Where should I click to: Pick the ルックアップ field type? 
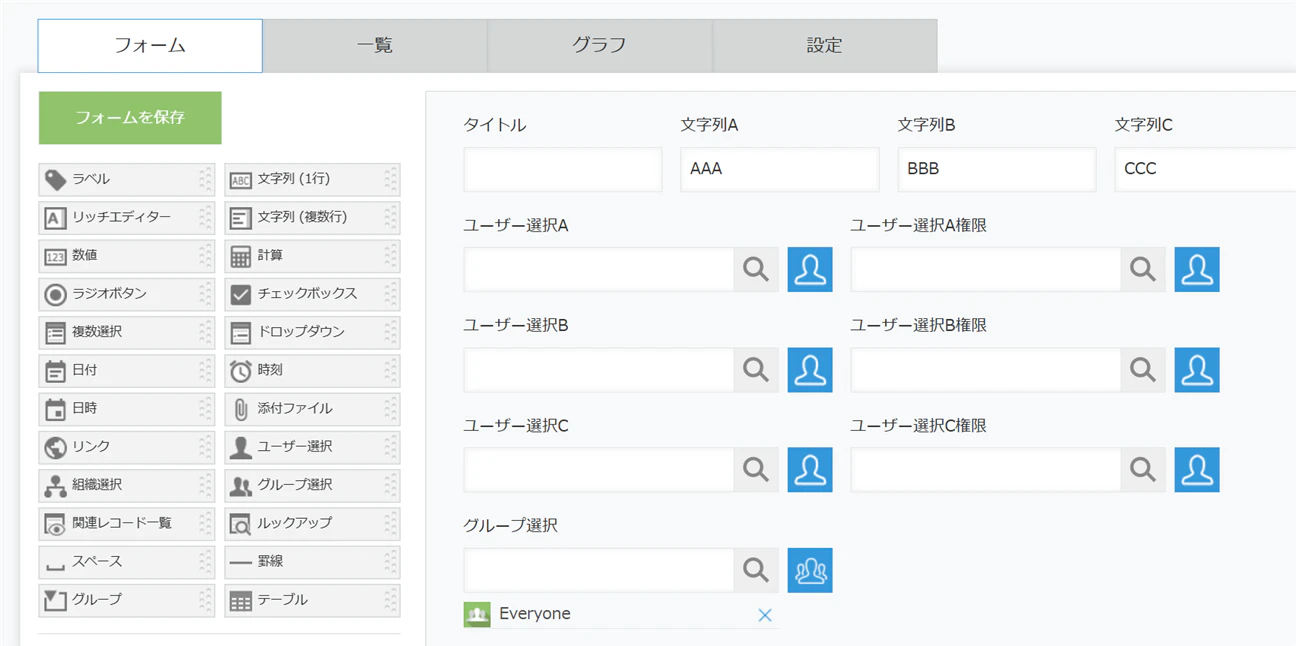click(312, 523)
